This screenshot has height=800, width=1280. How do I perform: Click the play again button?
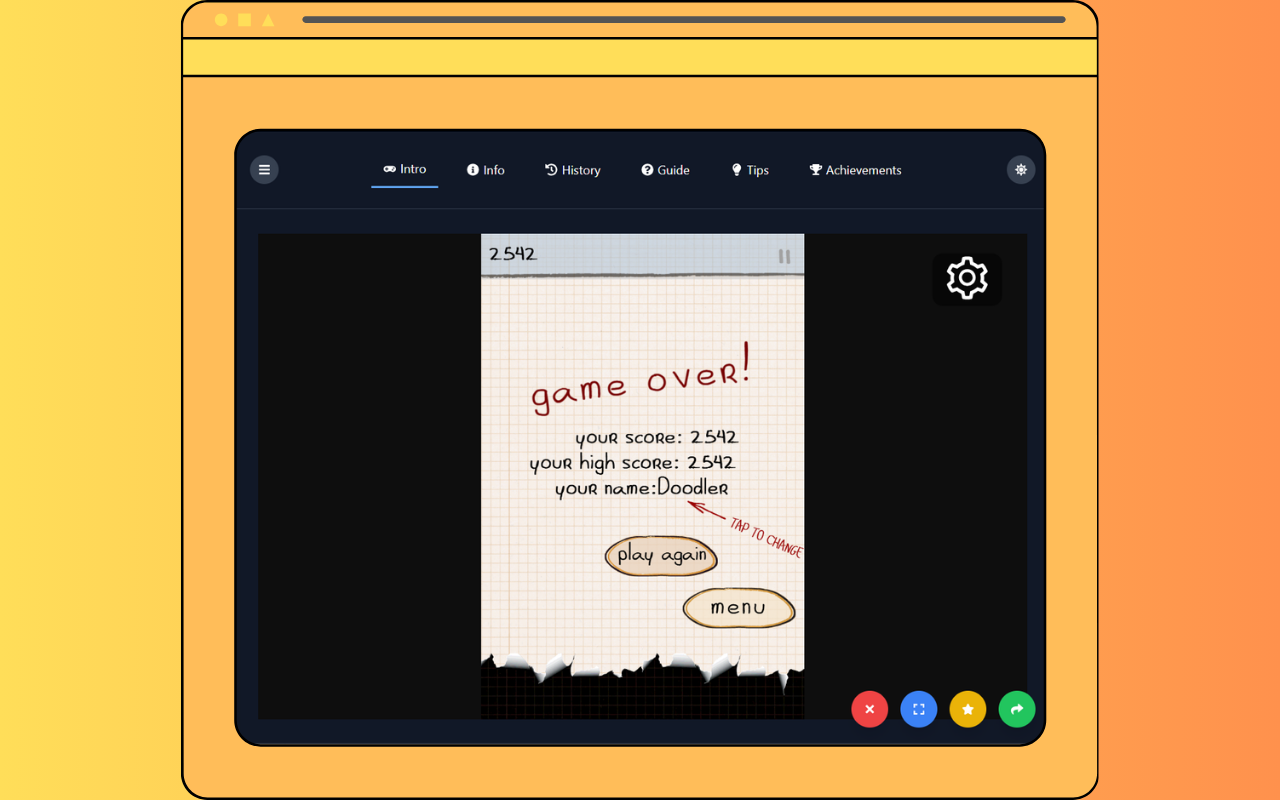tap(661, 556)
